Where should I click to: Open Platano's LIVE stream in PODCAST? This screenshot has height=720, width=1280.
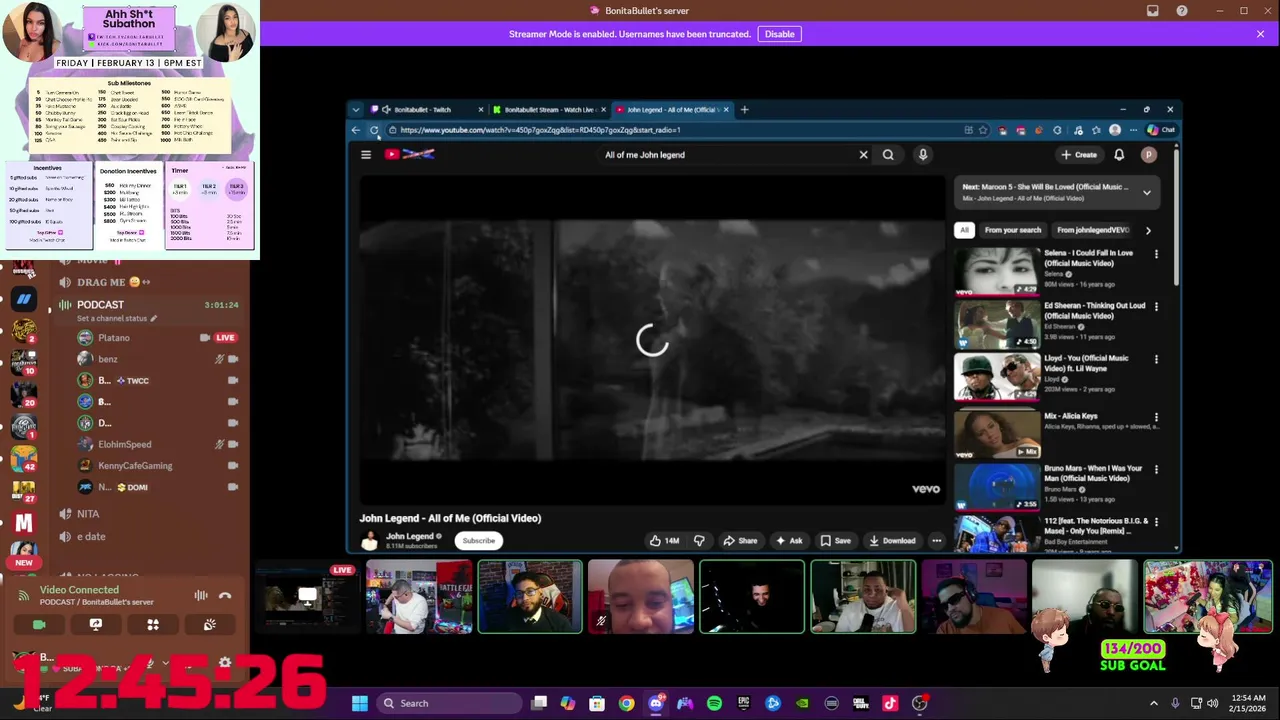[x=225, y=338]
